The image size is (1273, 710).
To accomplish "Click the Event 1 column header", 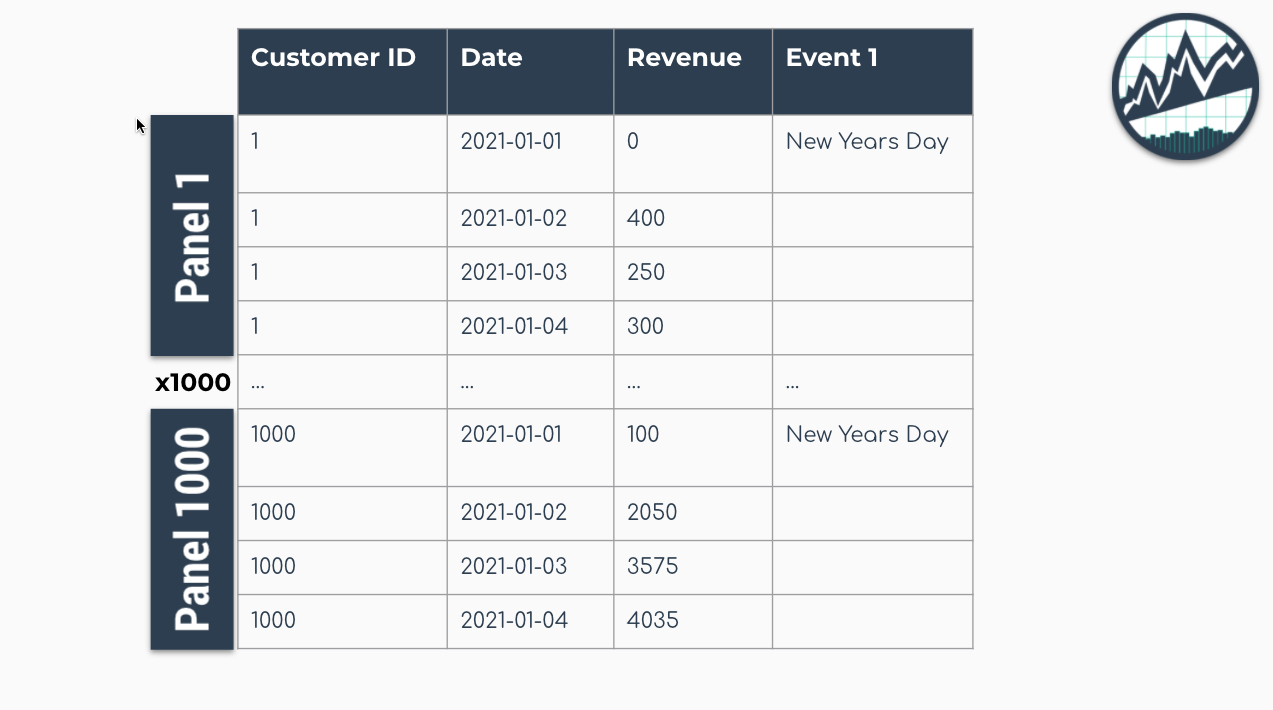I will click(832, 58).
